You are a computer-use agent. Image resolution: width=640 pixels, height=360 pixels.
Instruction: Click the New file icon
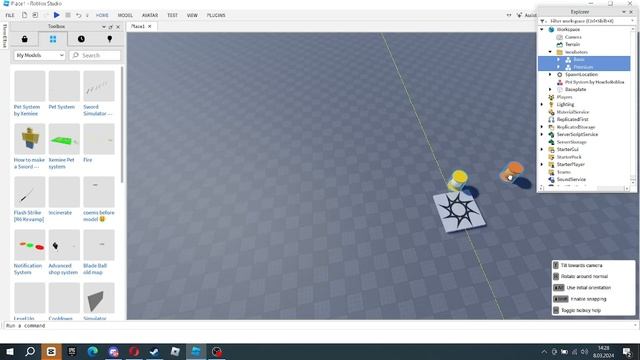[x=24, y=15]
